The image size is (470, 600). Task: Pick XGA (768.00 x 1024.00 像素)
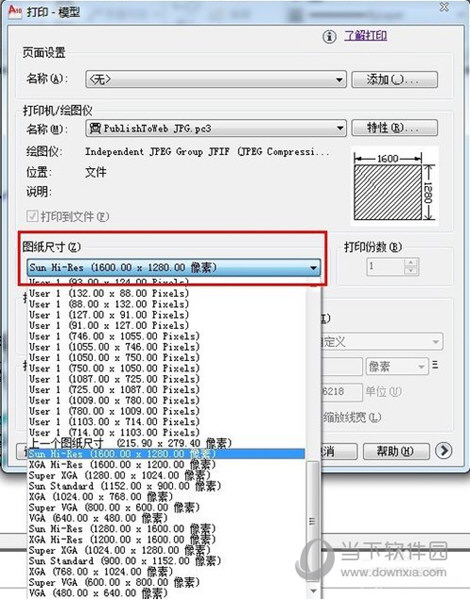[x=167, y=572]
